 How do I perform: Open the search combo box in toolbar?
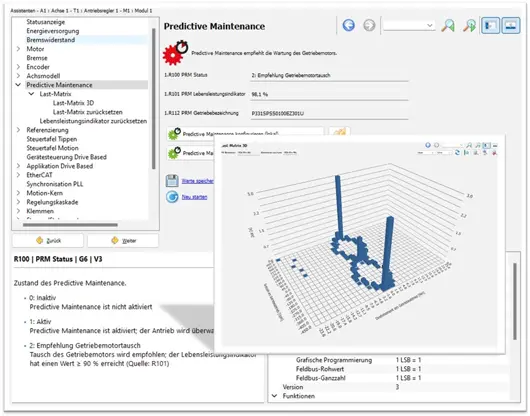409,25
